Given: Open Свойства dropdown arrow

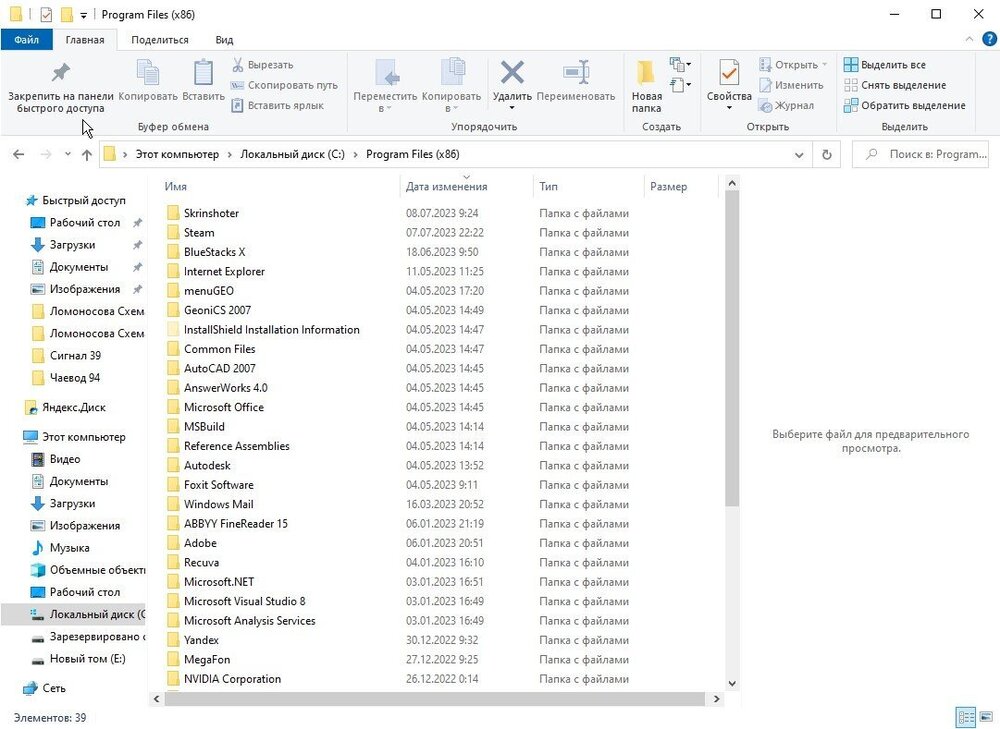Looking at the screenshot, I should (x=729, y=108).
